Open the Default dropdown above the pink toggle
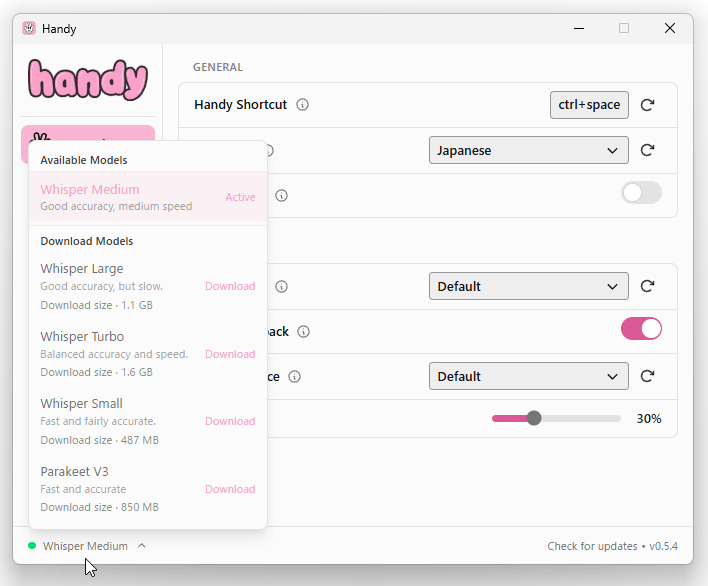This screenshot has width=708, height=586. 528,286
